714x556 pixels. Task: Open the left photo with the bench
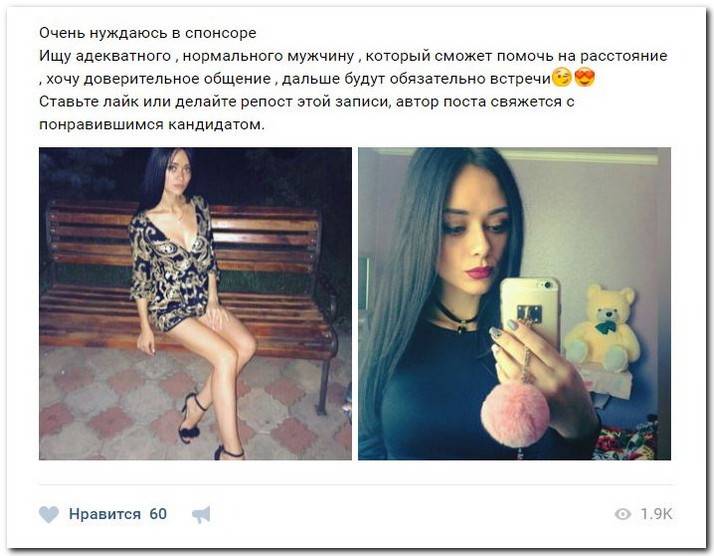[195, 303]
